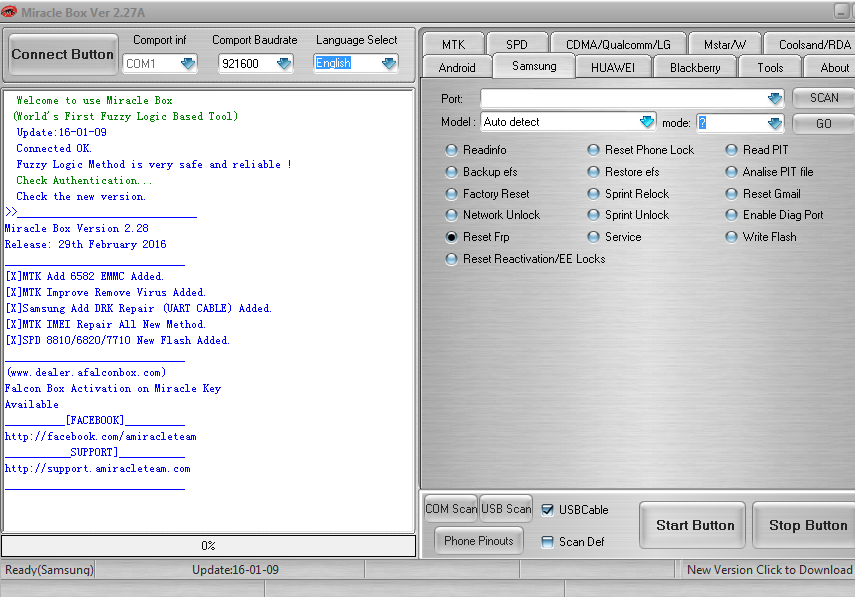Switch to the SPD tab
855x597 pixels.
516,44
